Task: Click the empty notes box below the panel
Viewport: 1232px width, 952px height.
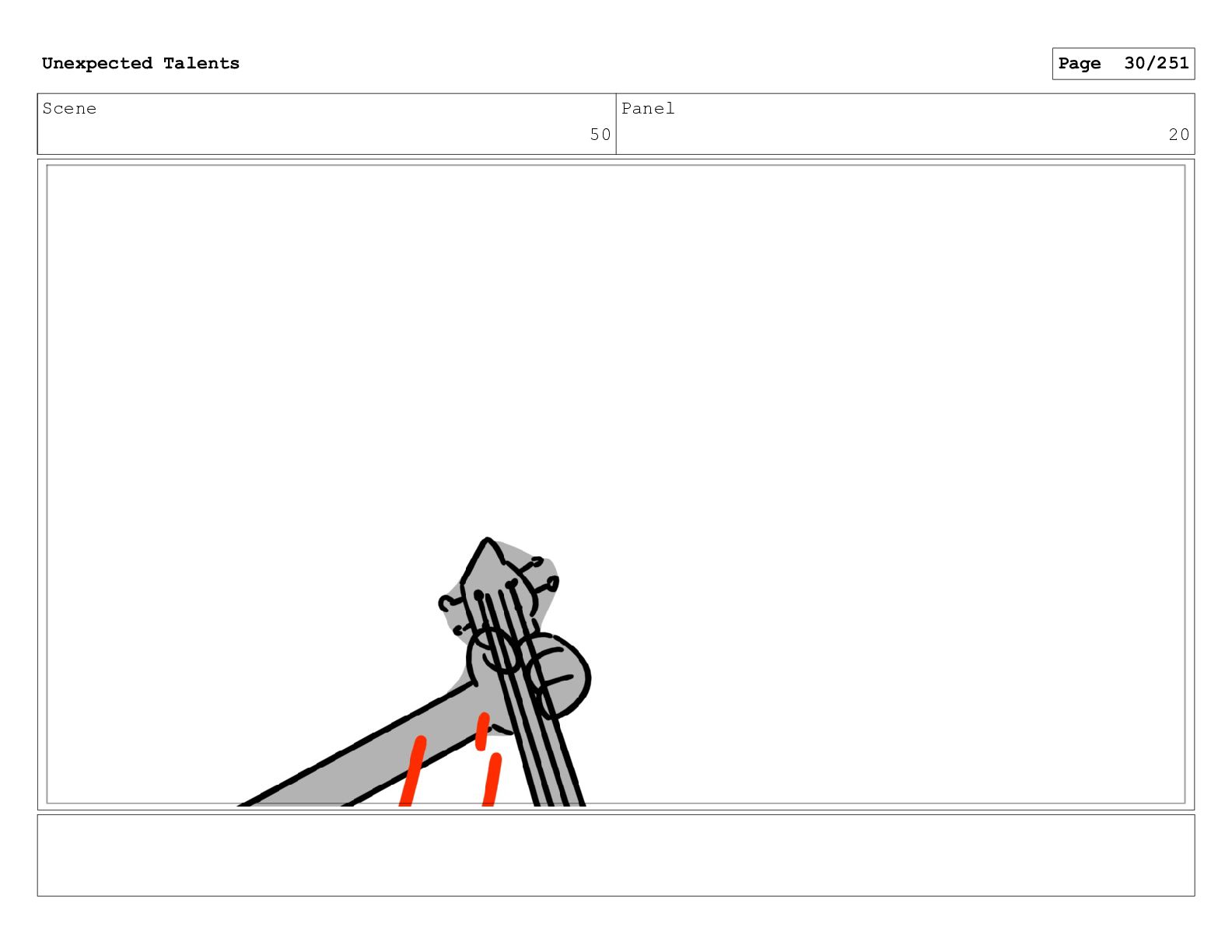Action: point(616,855)
